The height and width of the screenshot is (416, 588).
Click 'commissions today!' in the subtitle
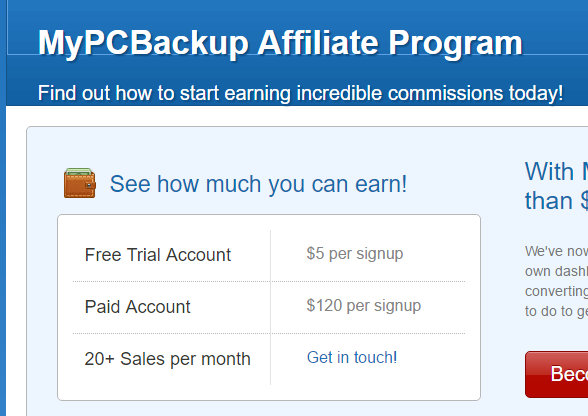point(476,93)
